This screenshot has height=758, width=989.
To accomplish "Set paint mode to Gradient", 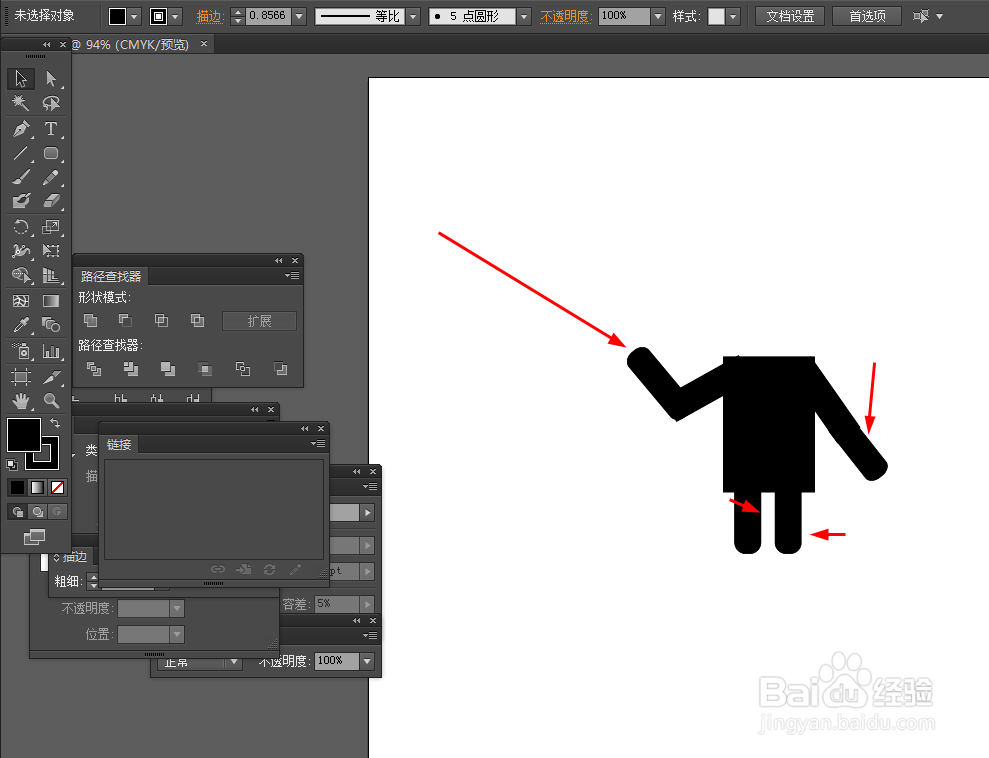I will 37,487.
